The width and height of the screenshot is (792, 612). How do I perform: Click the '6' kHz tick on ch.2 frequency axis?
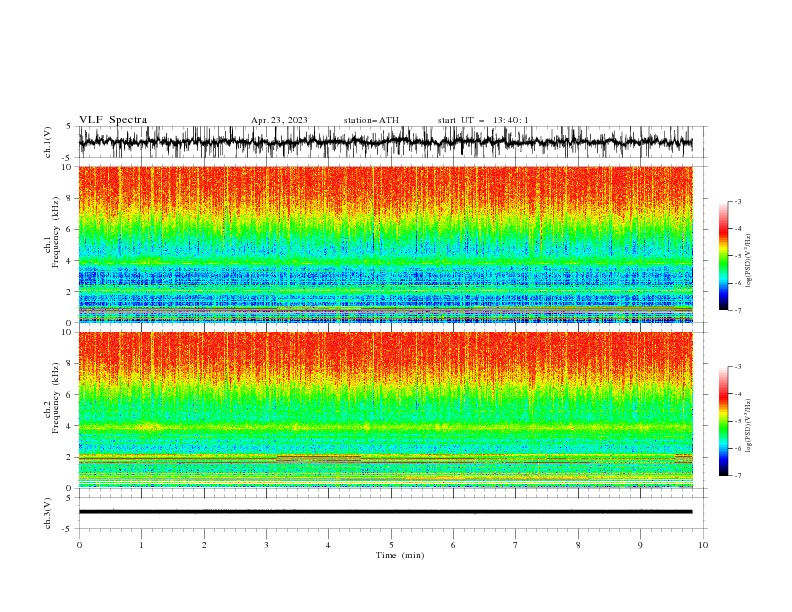pos(71,395)
